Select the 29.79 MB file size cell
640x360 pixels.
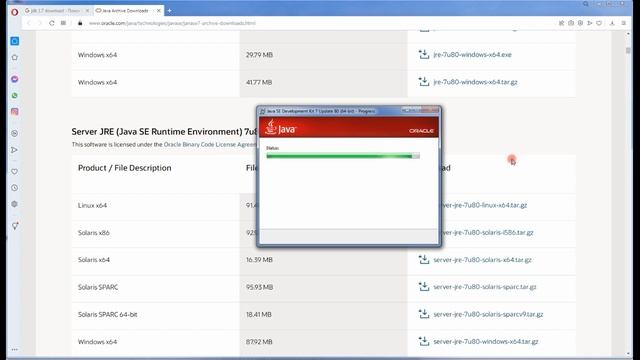[x=259, y=55]
